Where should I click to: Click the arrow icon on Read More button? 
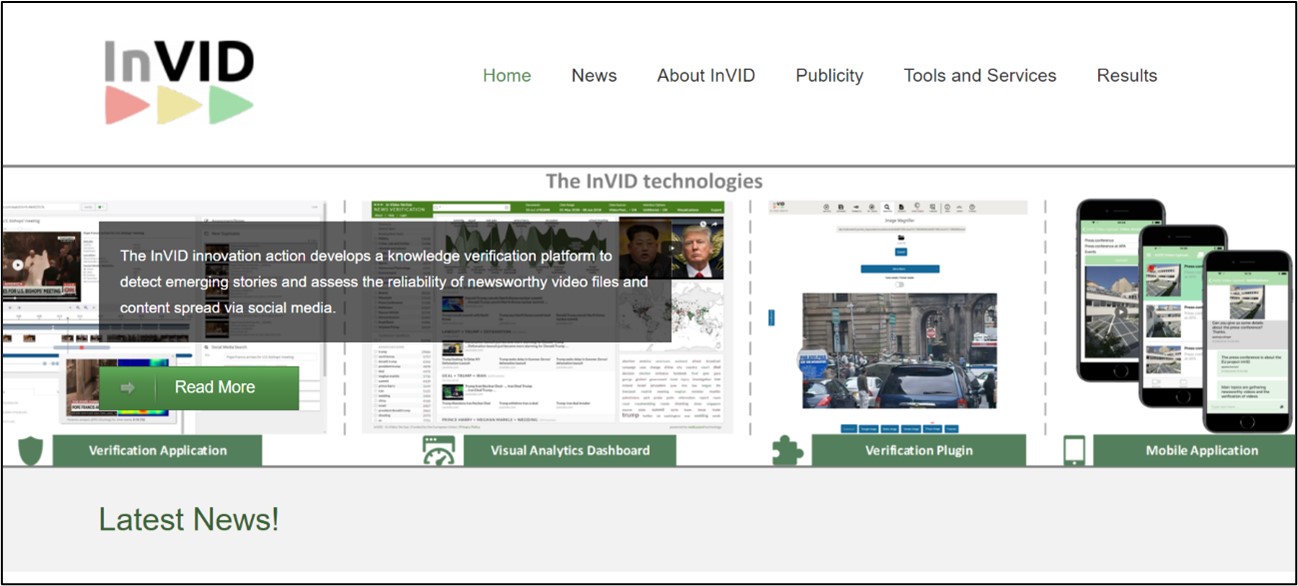[x=128, y=388]
